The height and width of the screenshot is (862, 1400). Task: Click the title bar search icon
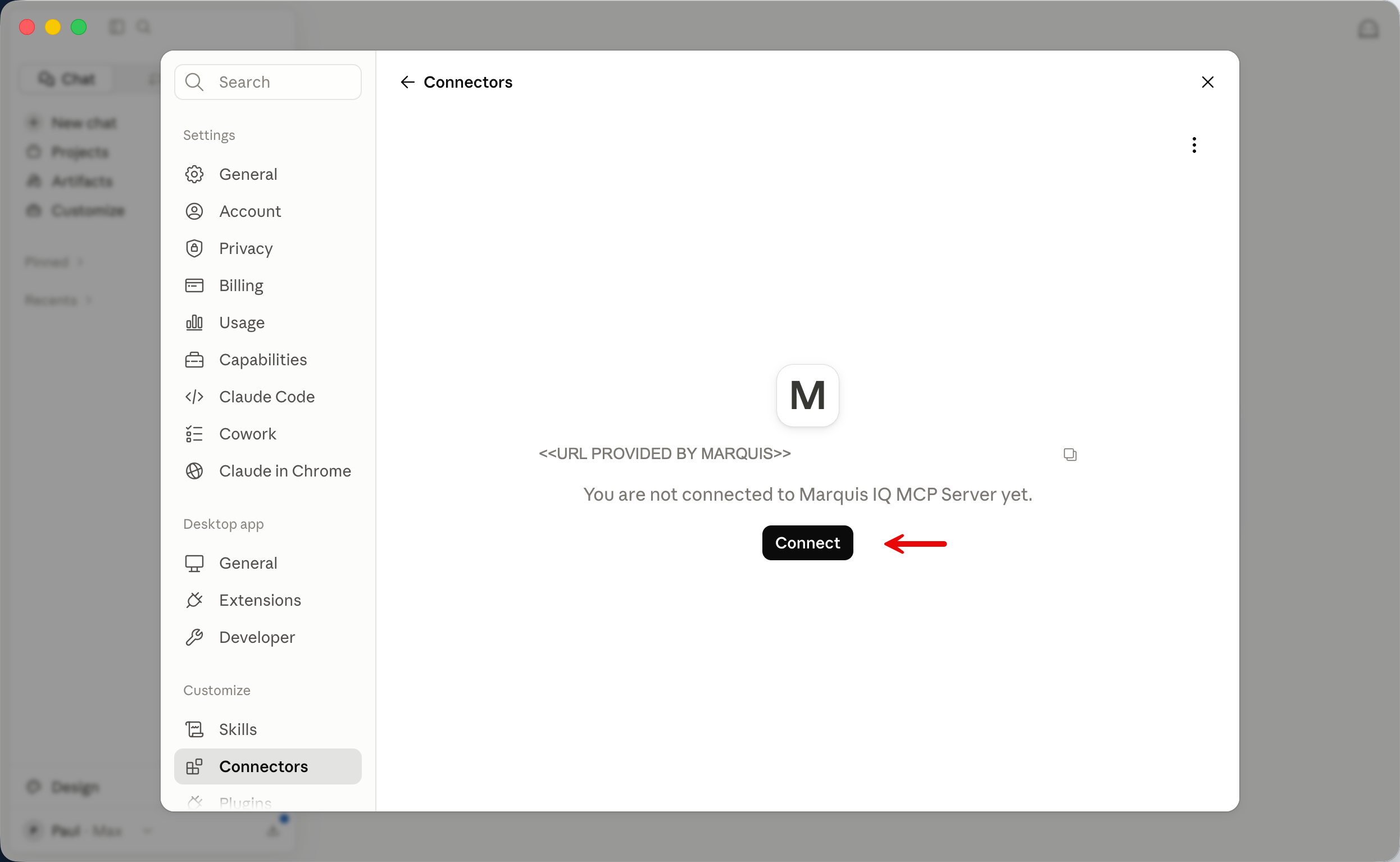point(144,27)
